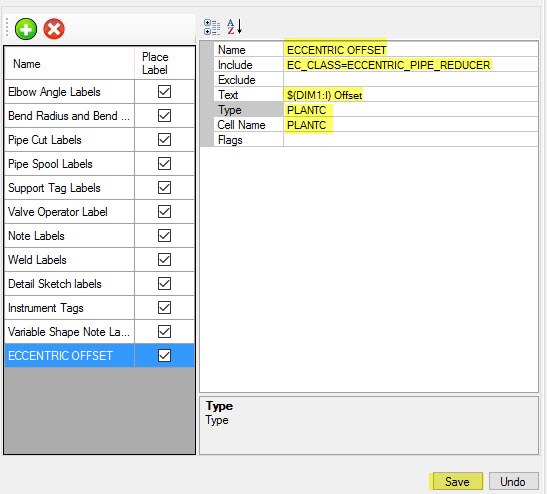Click the Save button
This screenshot has width=547, height=494.
[x=457, y=482]
